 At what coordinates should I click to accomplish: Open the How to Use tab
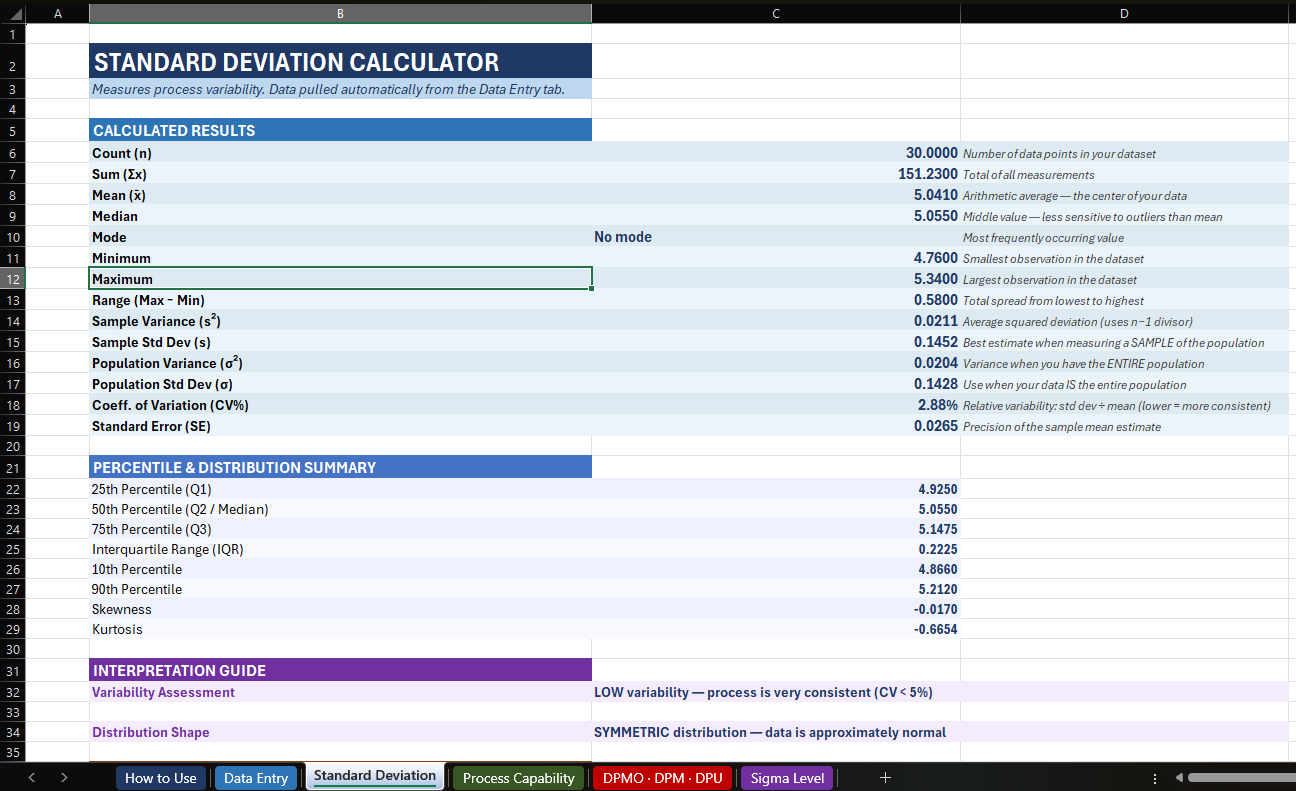(x=160, y=776)
